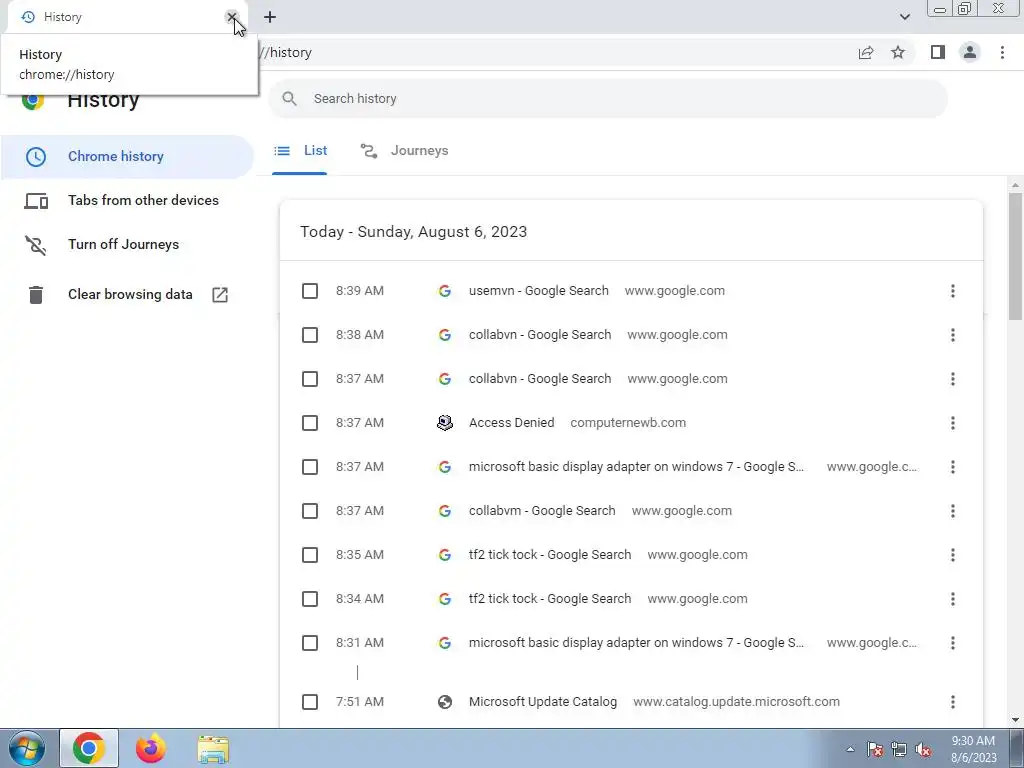Launch Firefox from the taskbar
This screenshot has width=1024, height=768.
[x=151, y=749]
